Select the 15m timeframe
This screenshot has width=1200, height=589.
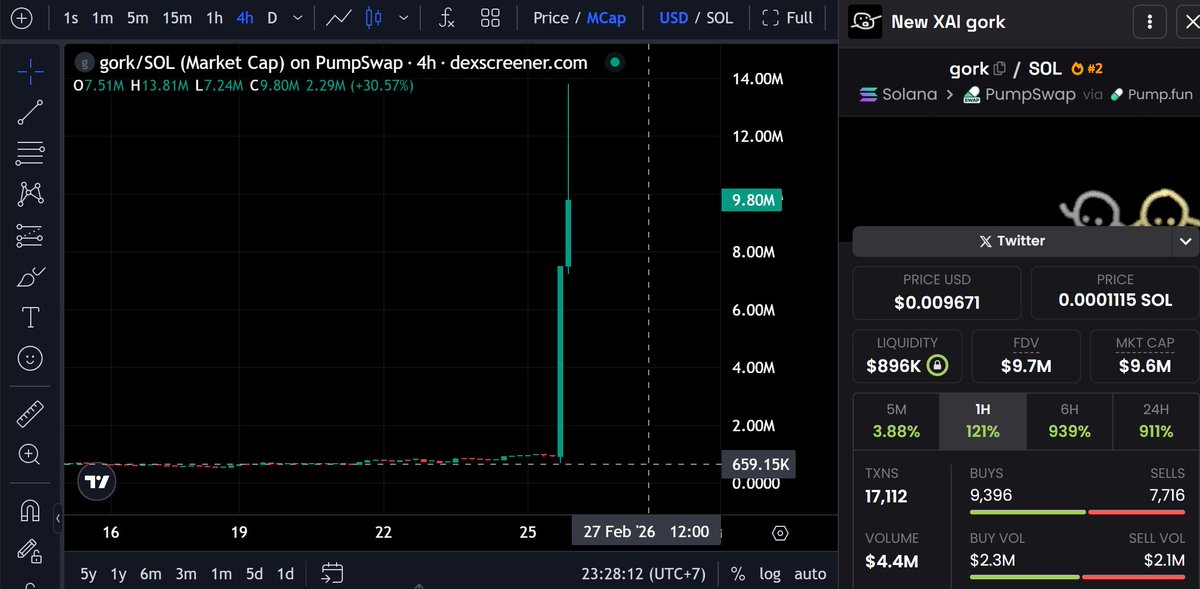coord(177,18)
